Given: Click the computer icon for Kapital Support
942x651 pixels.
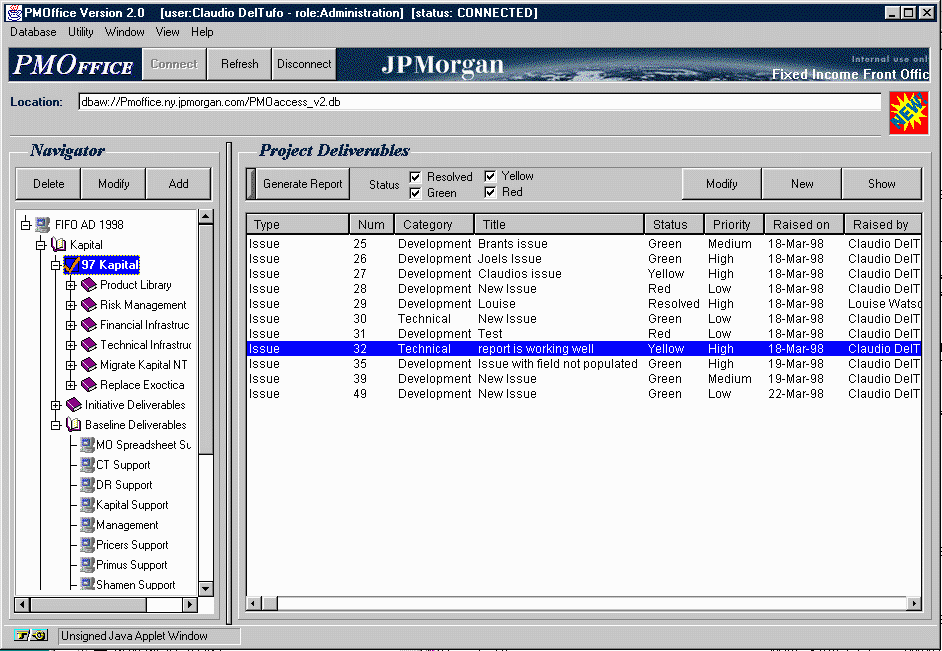Looking at the screenshot, I should click(x=88, y=504).
